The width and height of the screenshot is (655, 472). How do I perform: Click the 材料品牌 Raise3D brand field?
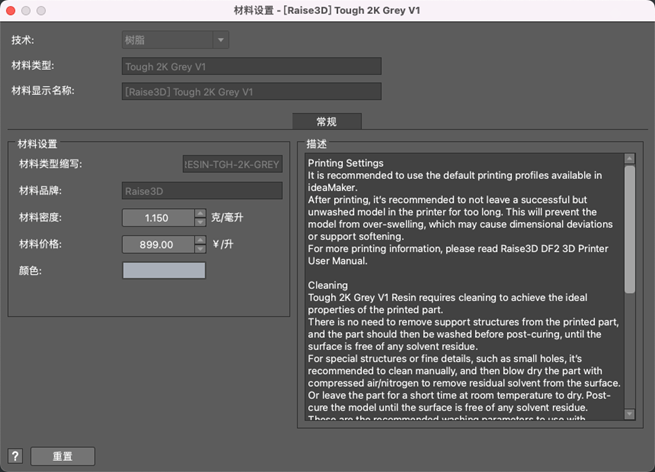(202, 191)
